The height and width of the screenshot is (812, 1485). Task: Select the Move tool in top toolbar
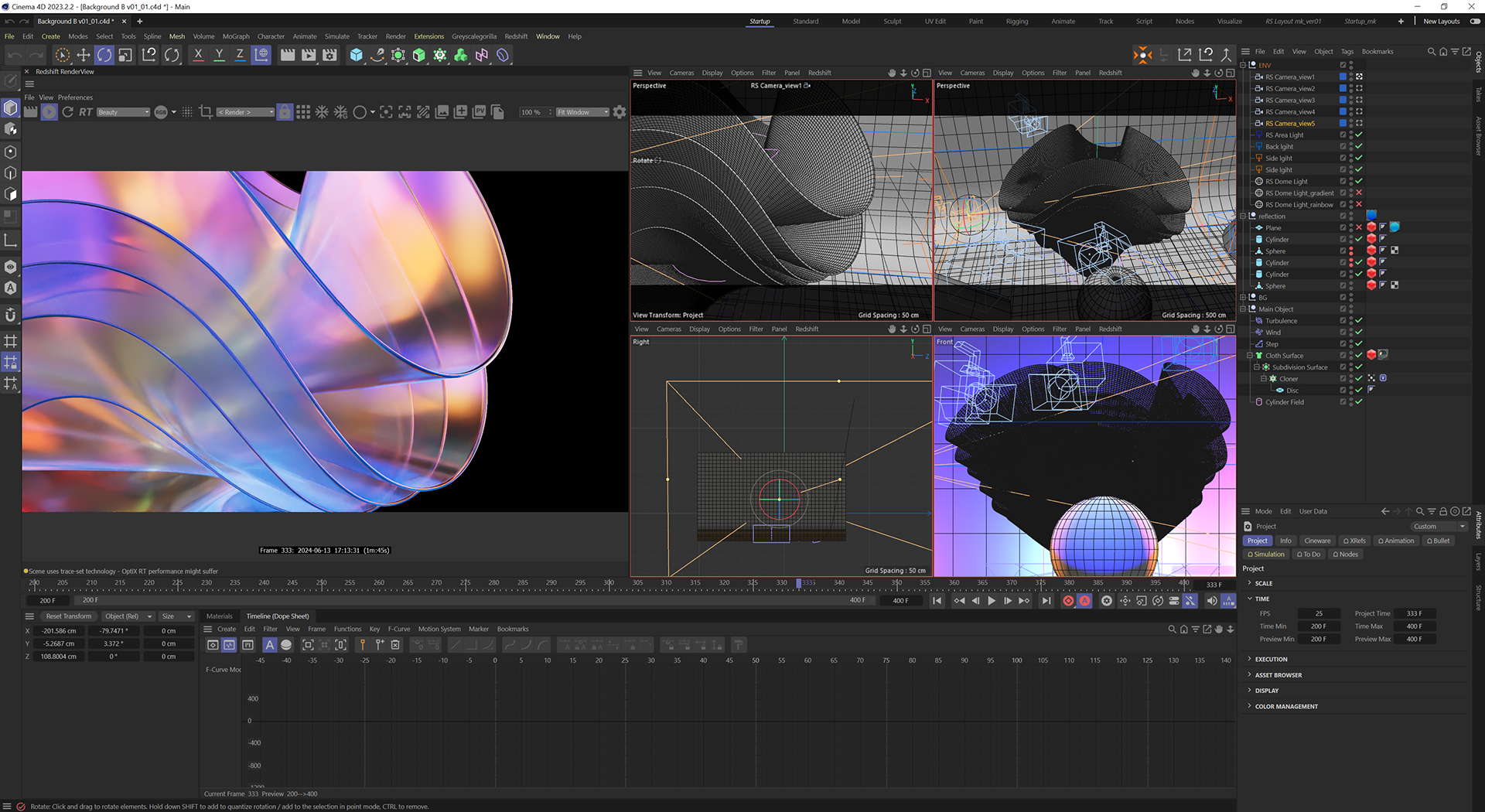(x=84, y=55)
